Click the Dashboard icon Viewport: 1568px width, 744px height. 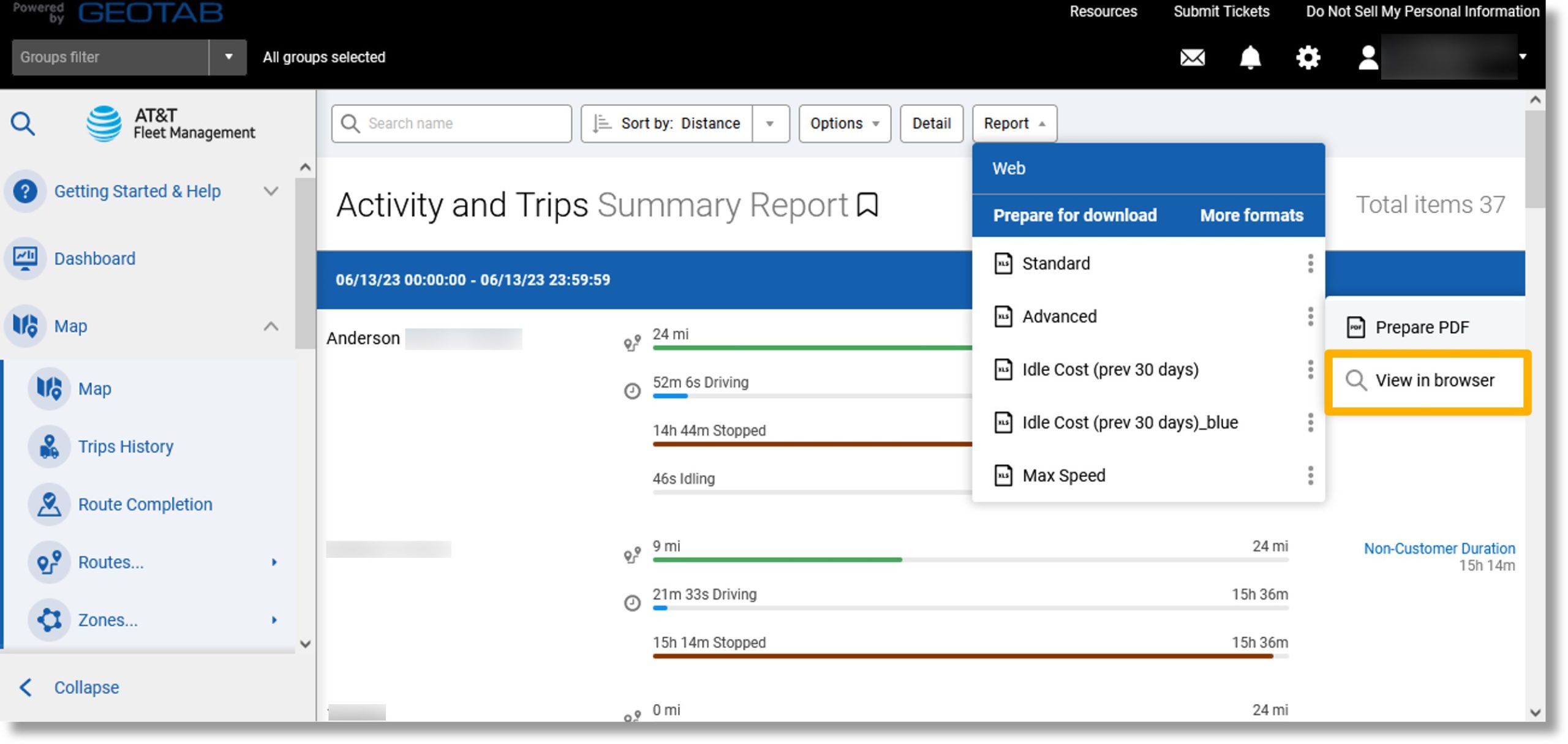tap(27, 258)
